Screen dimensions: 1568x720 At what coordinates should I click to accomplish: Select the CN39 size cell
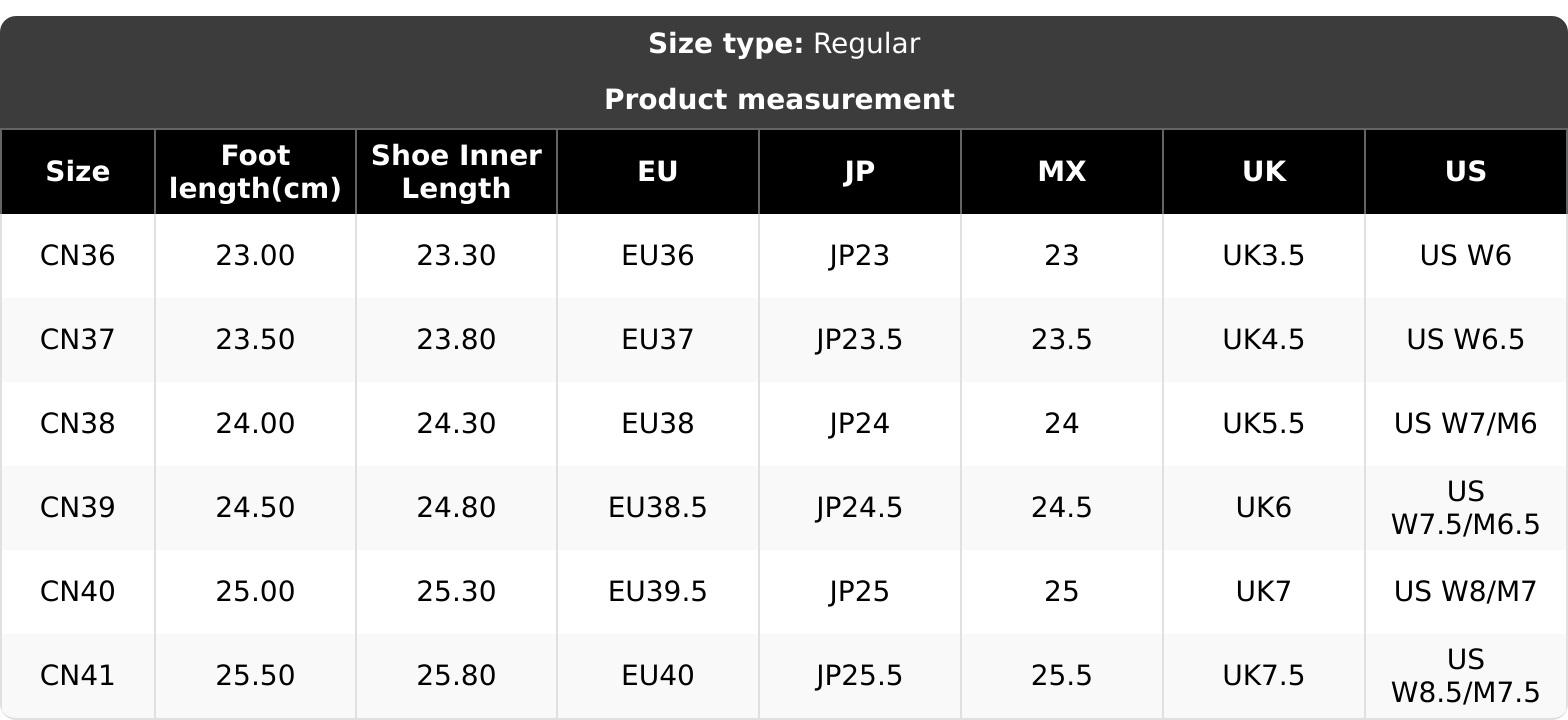click(x=78, y=508)
